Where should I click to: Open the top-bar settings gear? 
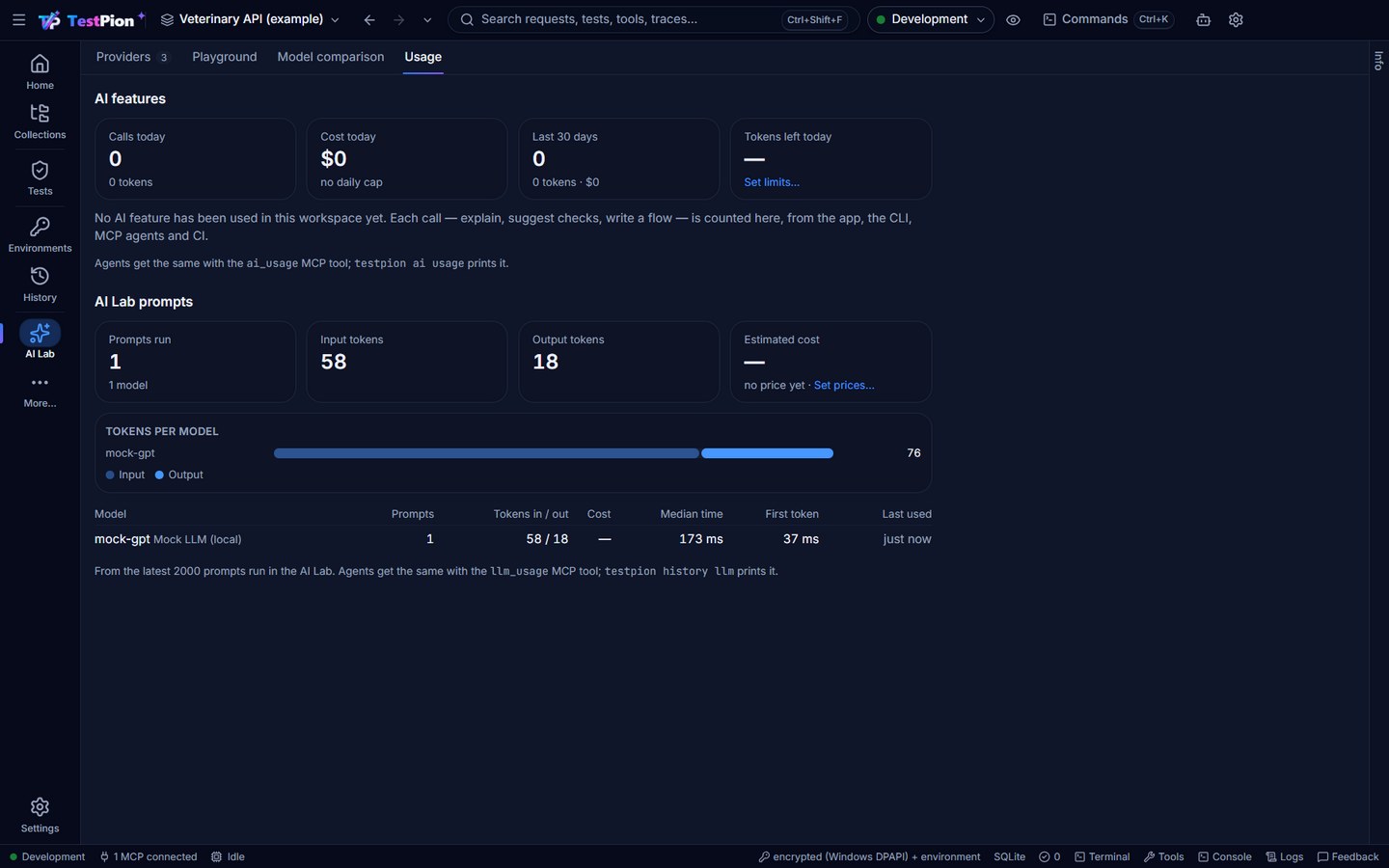click(1236, 19)
